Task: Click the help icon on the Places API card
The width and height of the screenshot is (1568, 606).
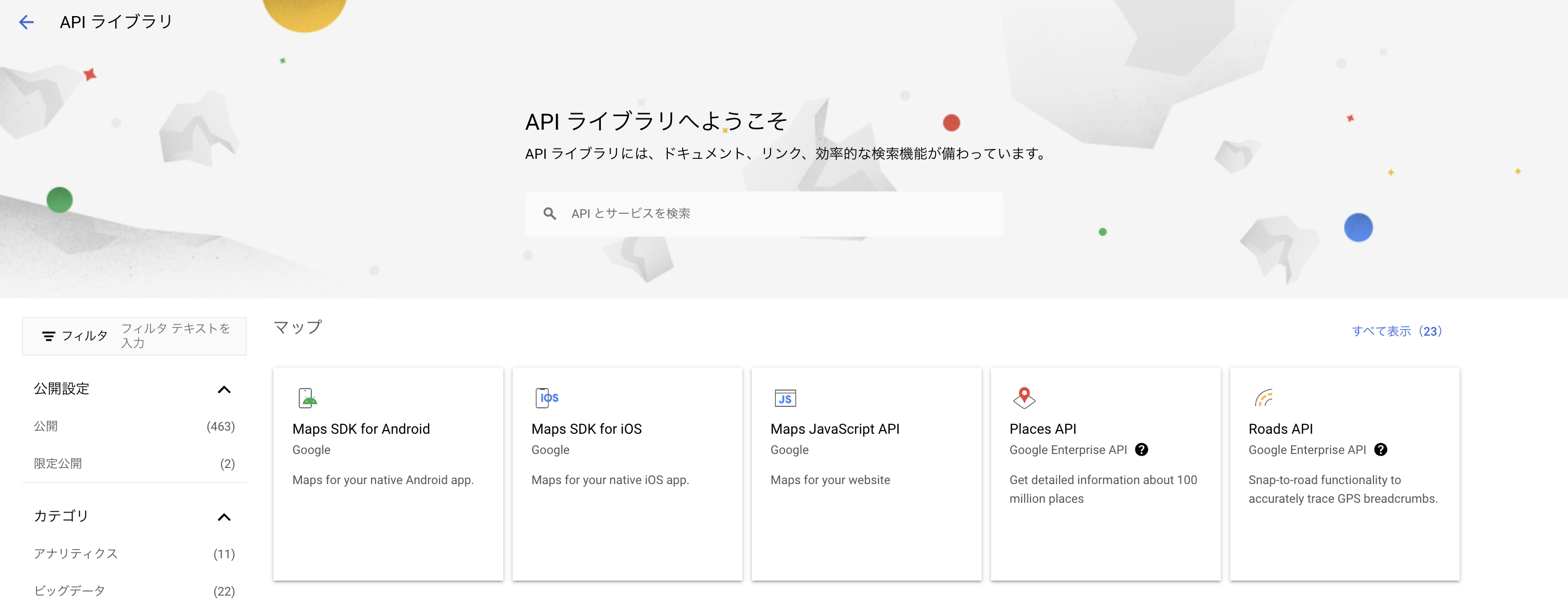Action: point(1141,450)
